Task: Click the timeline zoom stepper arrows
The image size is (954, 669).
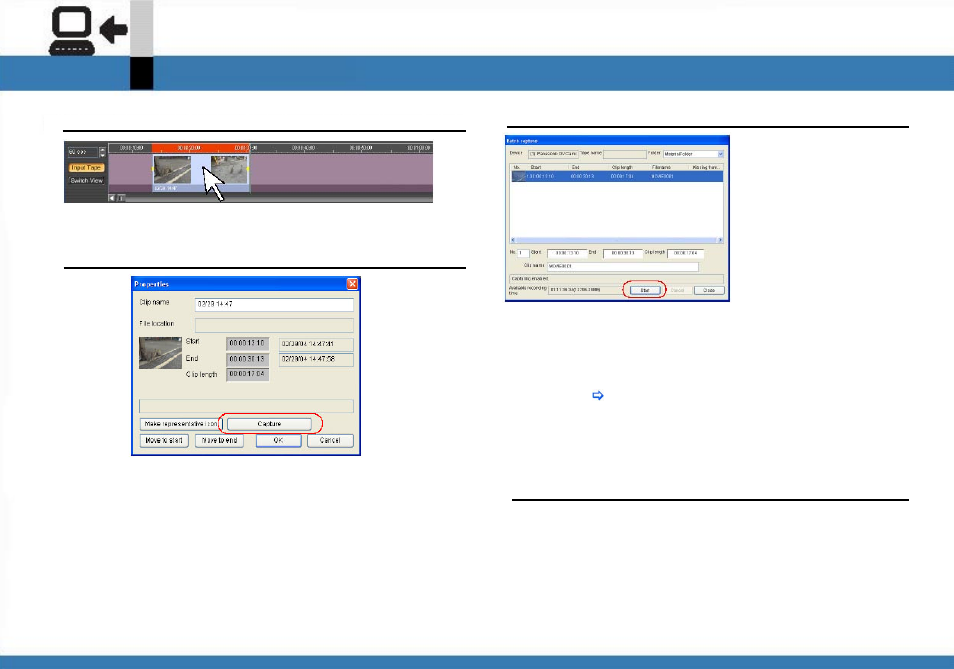Action: (102, 151)
